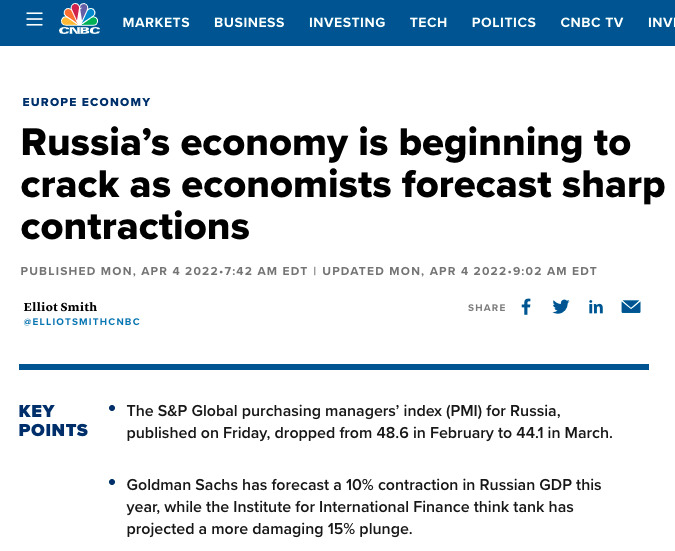Screen dimensions: 675x551
Task: Share article on LinkedIn
Action: click(596, 307)
